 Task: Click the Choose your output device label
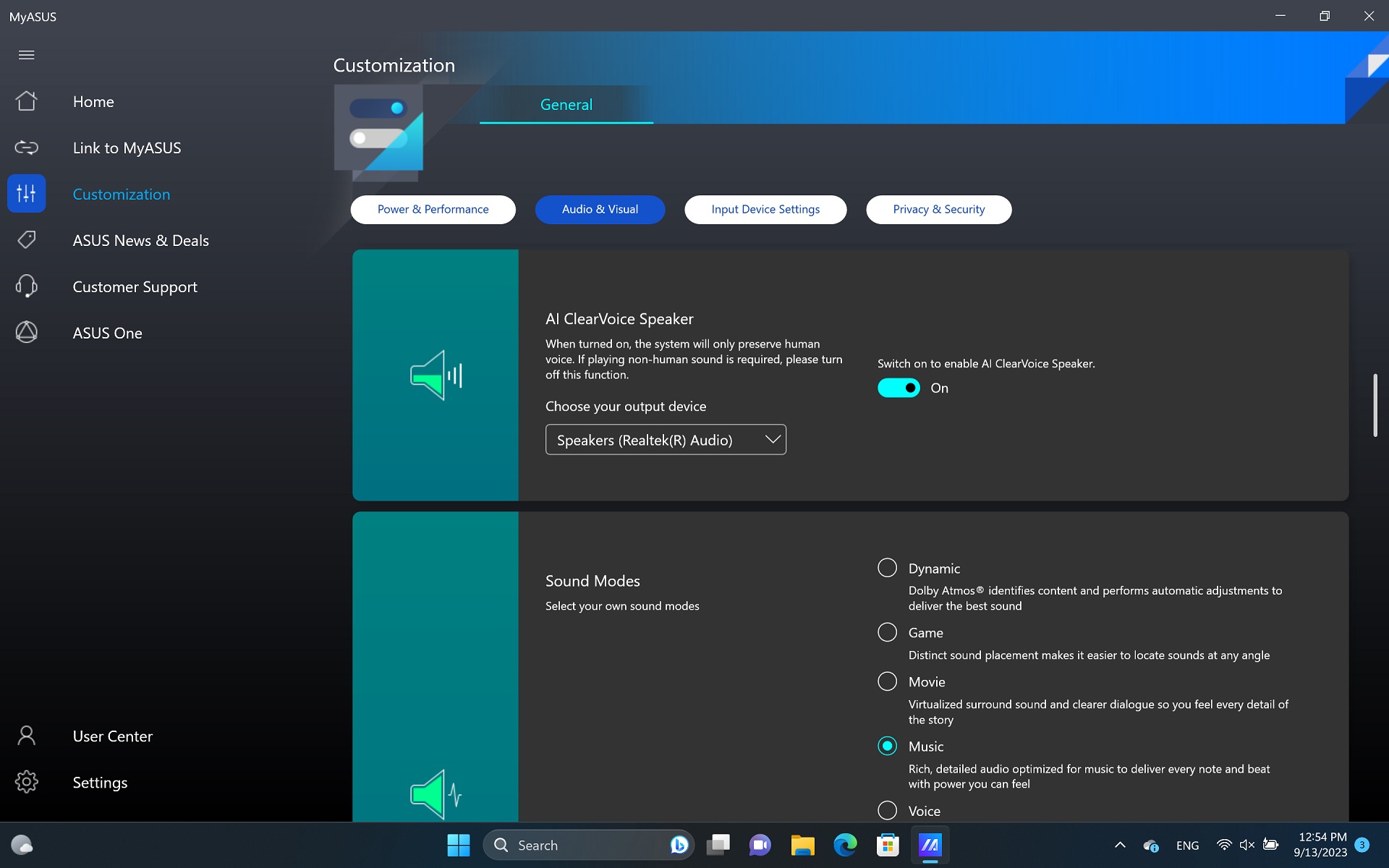click(626, 407)
